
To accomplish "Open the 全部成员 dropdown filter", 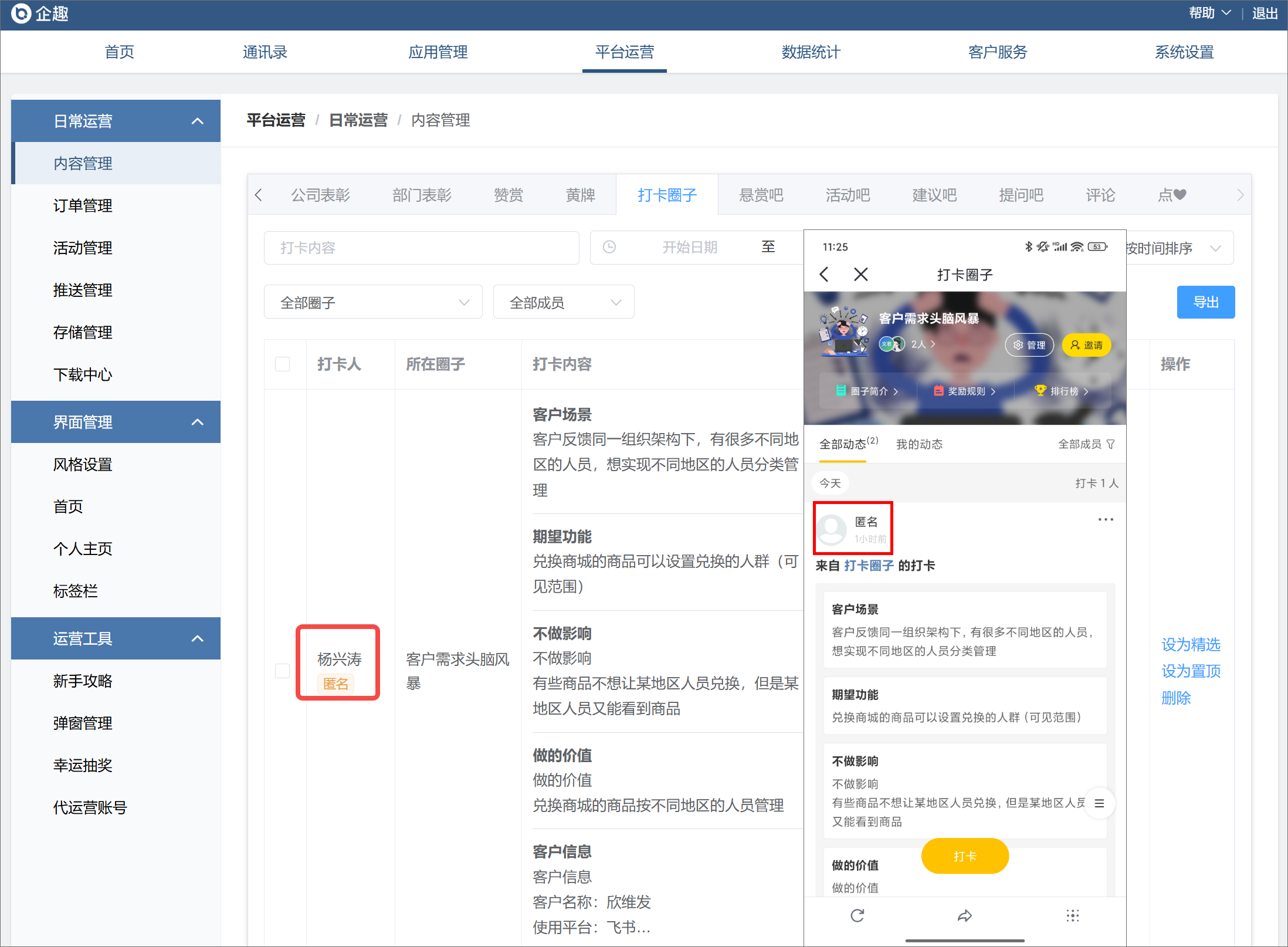I will click(x=563, y=302).
